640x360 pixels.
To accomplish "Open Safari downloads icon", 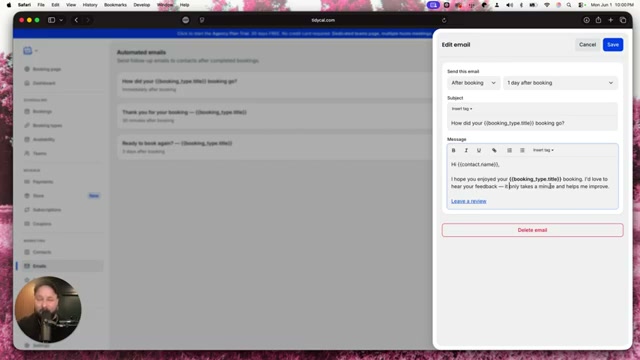I will (586, 20).
